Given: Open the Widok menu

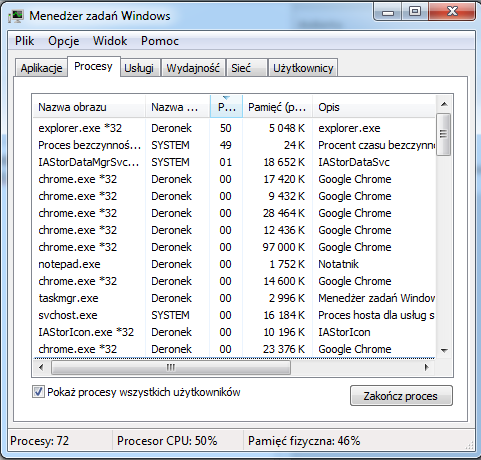Looking at the screenshot, I should (110, 41).
